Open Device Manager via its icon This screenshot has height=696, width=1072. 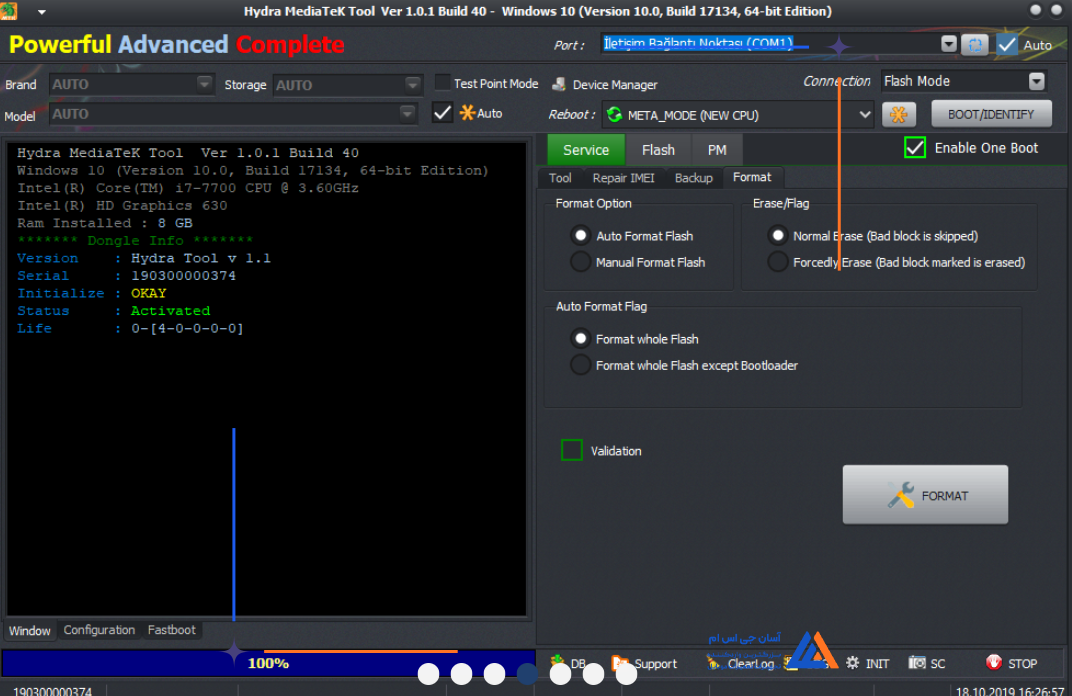(x=559, y=84)
